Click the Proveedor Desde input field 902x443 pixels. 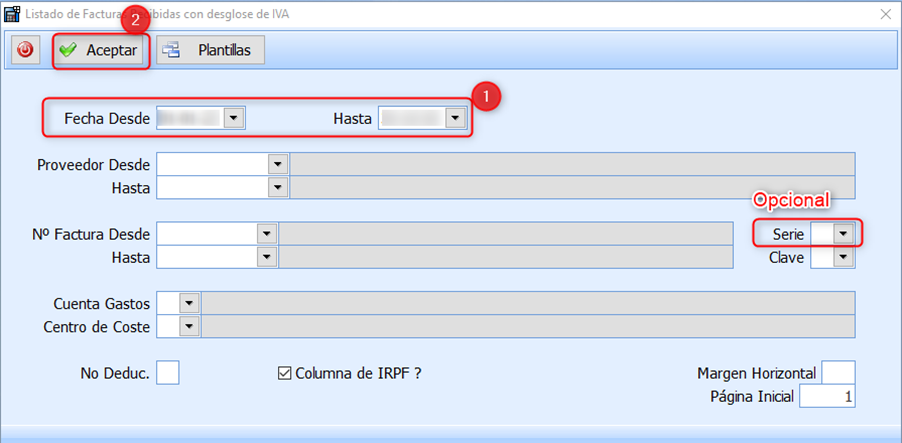pyautogui.click(x=212, y=164)
